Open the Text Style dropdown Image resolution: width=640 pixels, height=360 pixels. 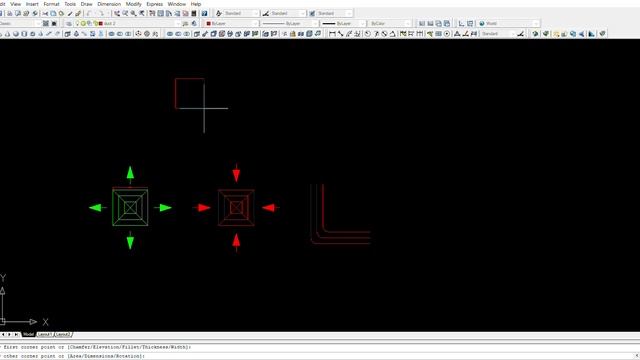(241, 13)
